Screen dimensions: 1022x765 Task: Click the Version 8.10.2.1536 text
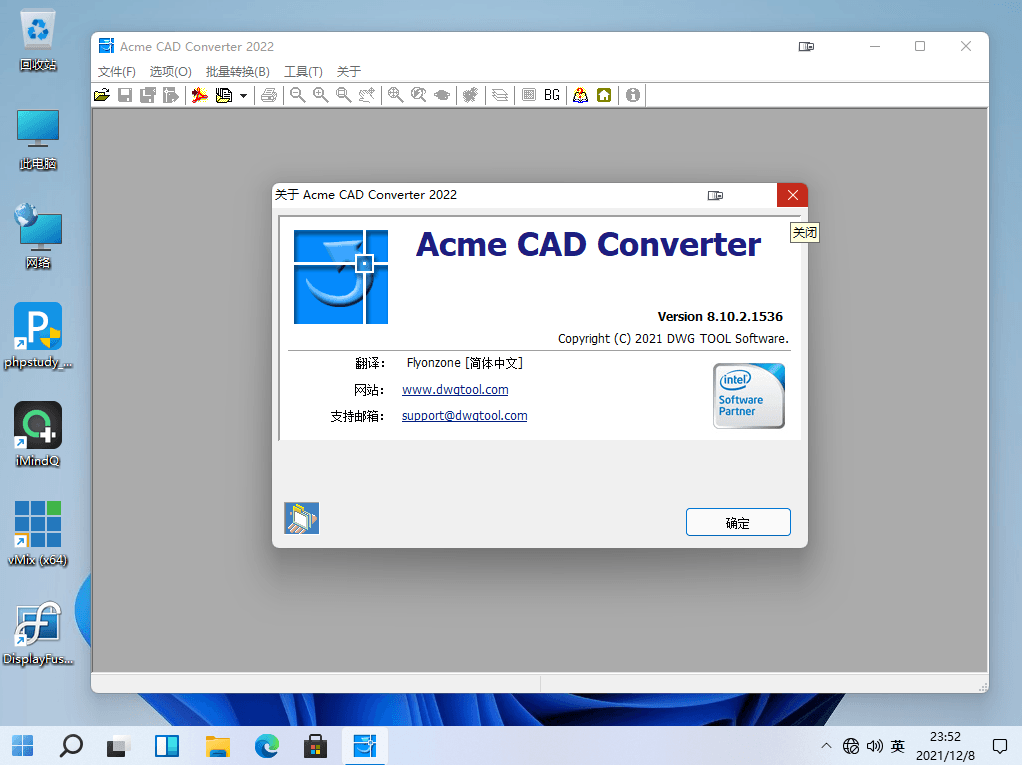pos(720,317)
